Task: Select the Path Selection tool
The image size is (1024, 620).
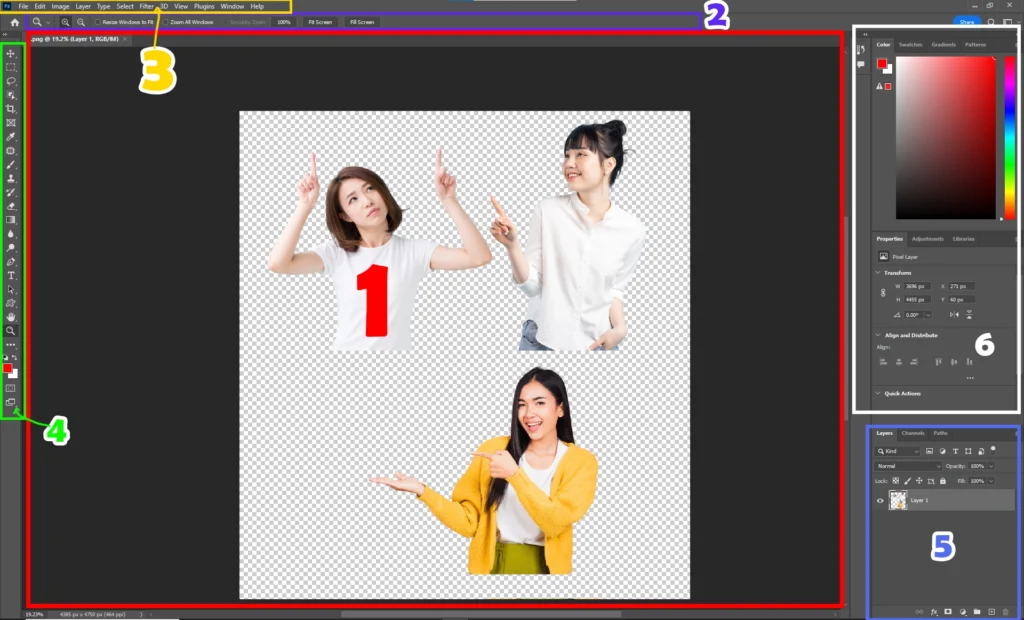Action: 10,289
